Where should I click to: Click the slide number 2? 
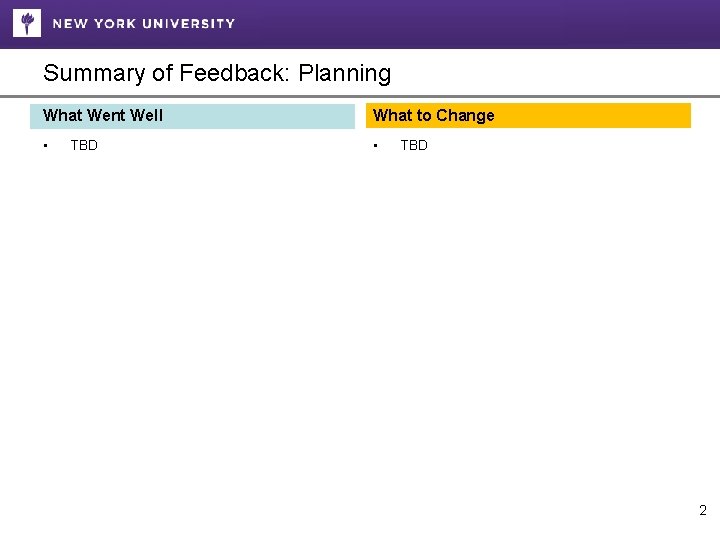tap(702, 510)
